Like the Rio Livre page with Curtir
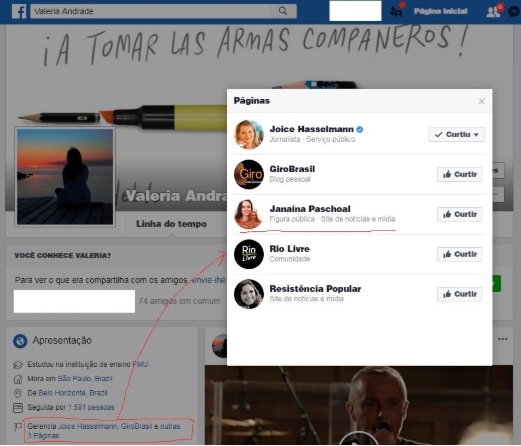 pos(460,254)
